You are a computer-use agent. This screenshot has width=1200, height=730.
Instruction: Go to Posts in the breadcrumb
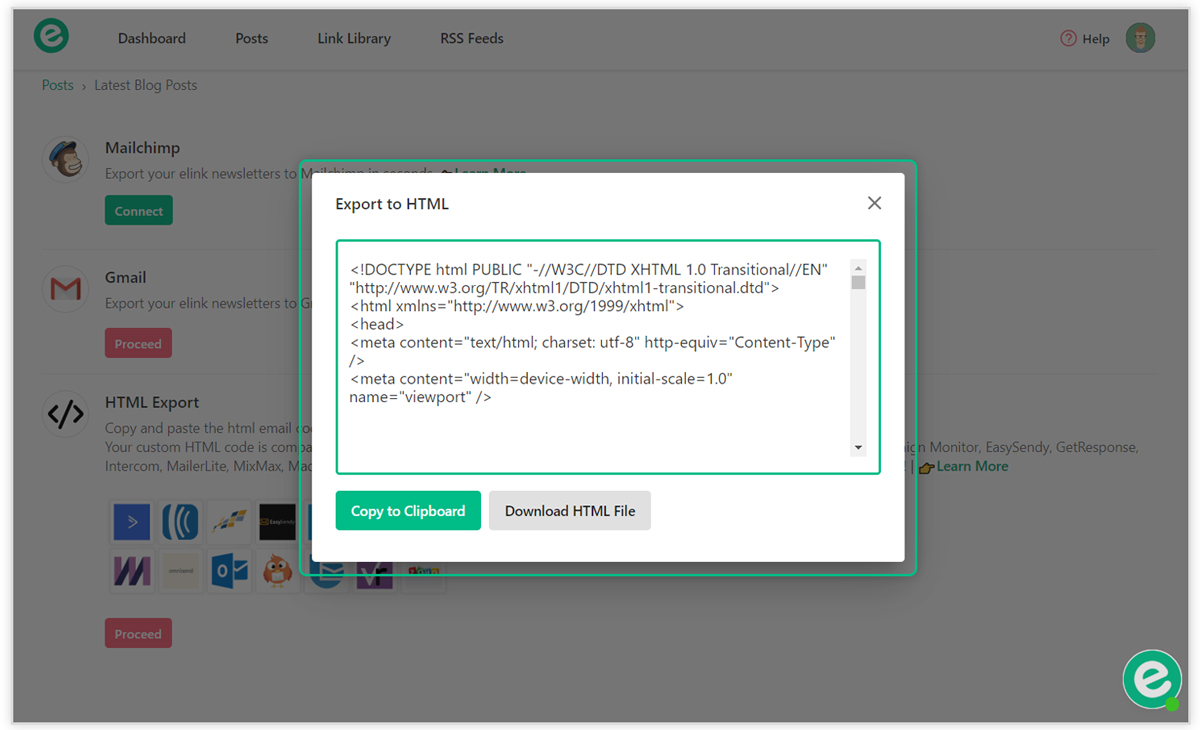tap(58, 85)
